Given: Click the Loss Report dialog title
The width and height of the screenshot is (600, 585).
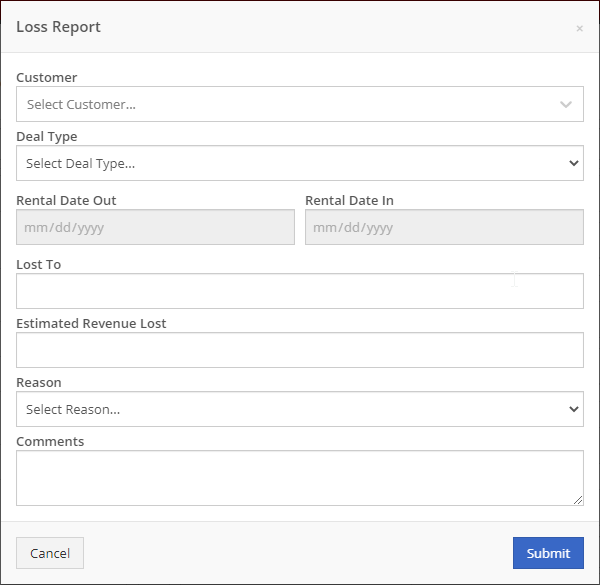Looking at the screenshot, I should tap(59, 27).
